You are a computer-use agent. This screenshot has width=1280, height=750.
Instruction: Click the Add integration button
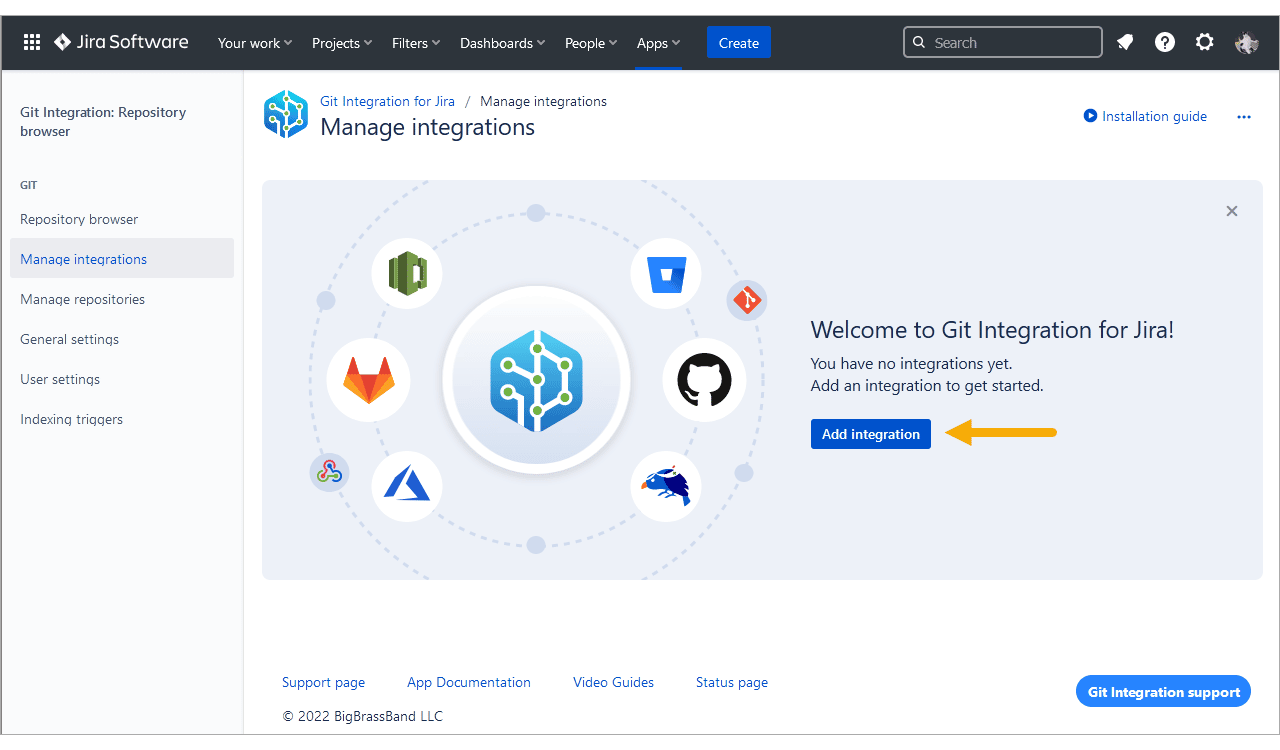(x=870, y=434)
